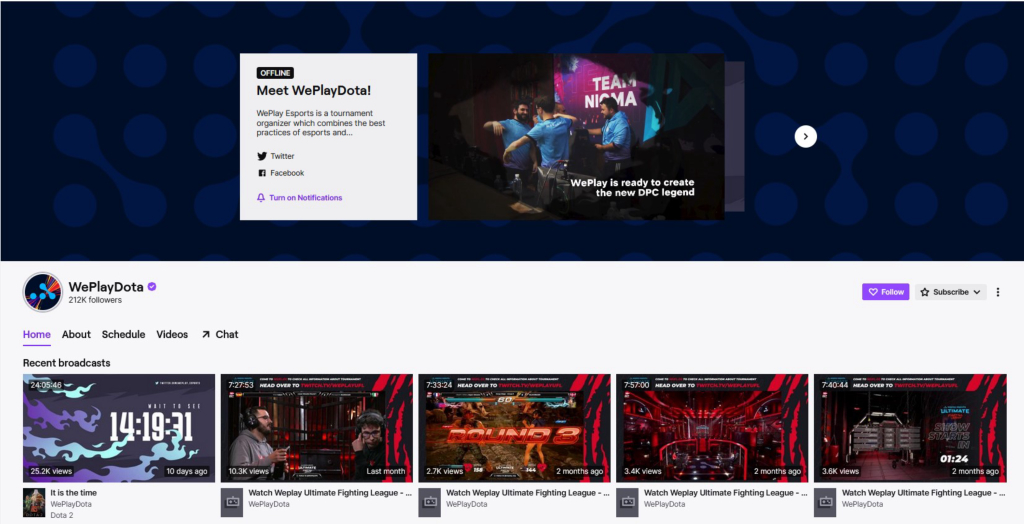
Task: Click the Dota 2 game box art
Action: coord(34,502)
